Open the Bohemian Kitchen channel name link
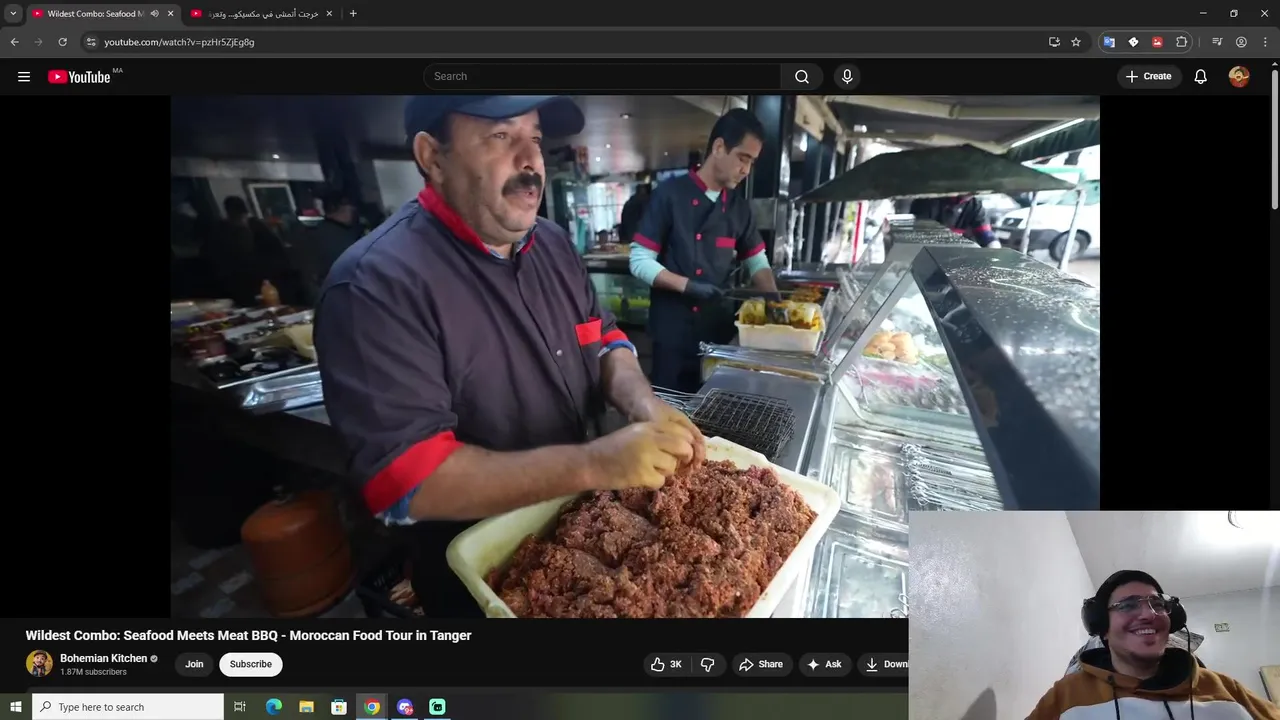Viewport: 1280px width, 720px height. pyautogui.click(x=103, y=658)
